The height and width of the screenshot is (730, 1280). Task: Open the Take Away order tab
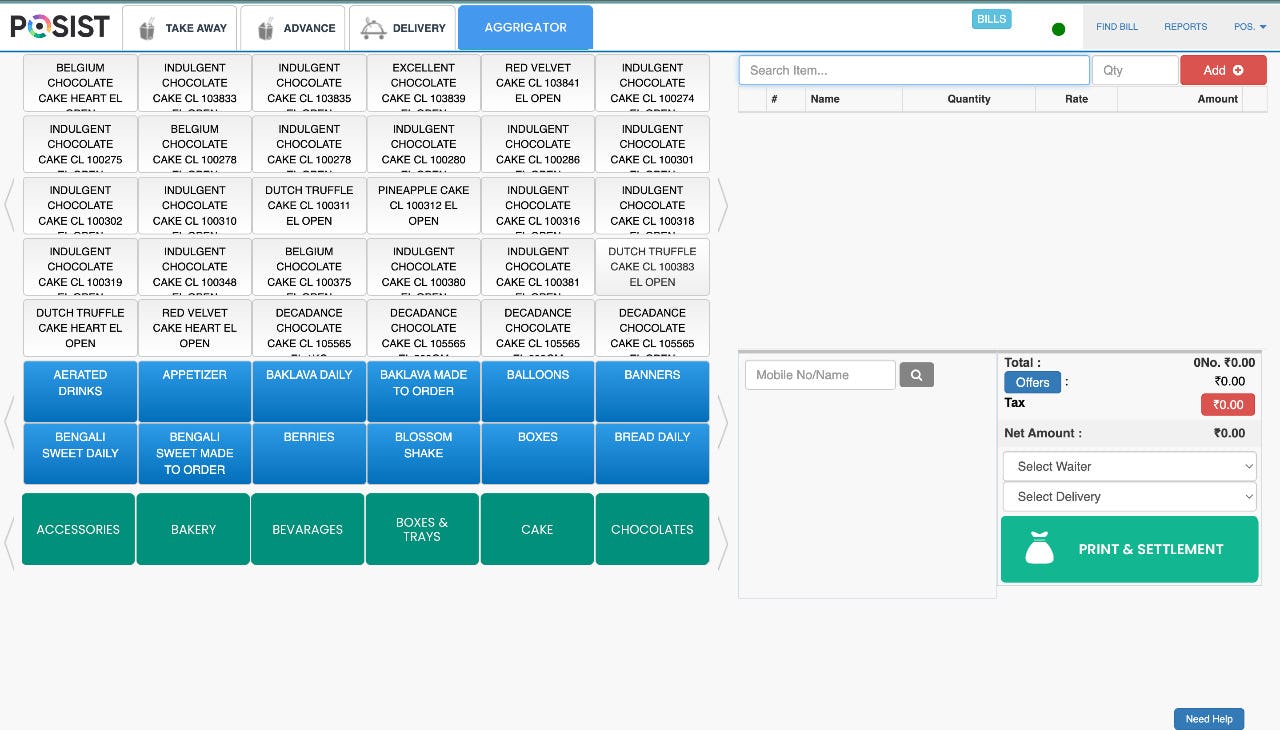click(x=180, y=28)
